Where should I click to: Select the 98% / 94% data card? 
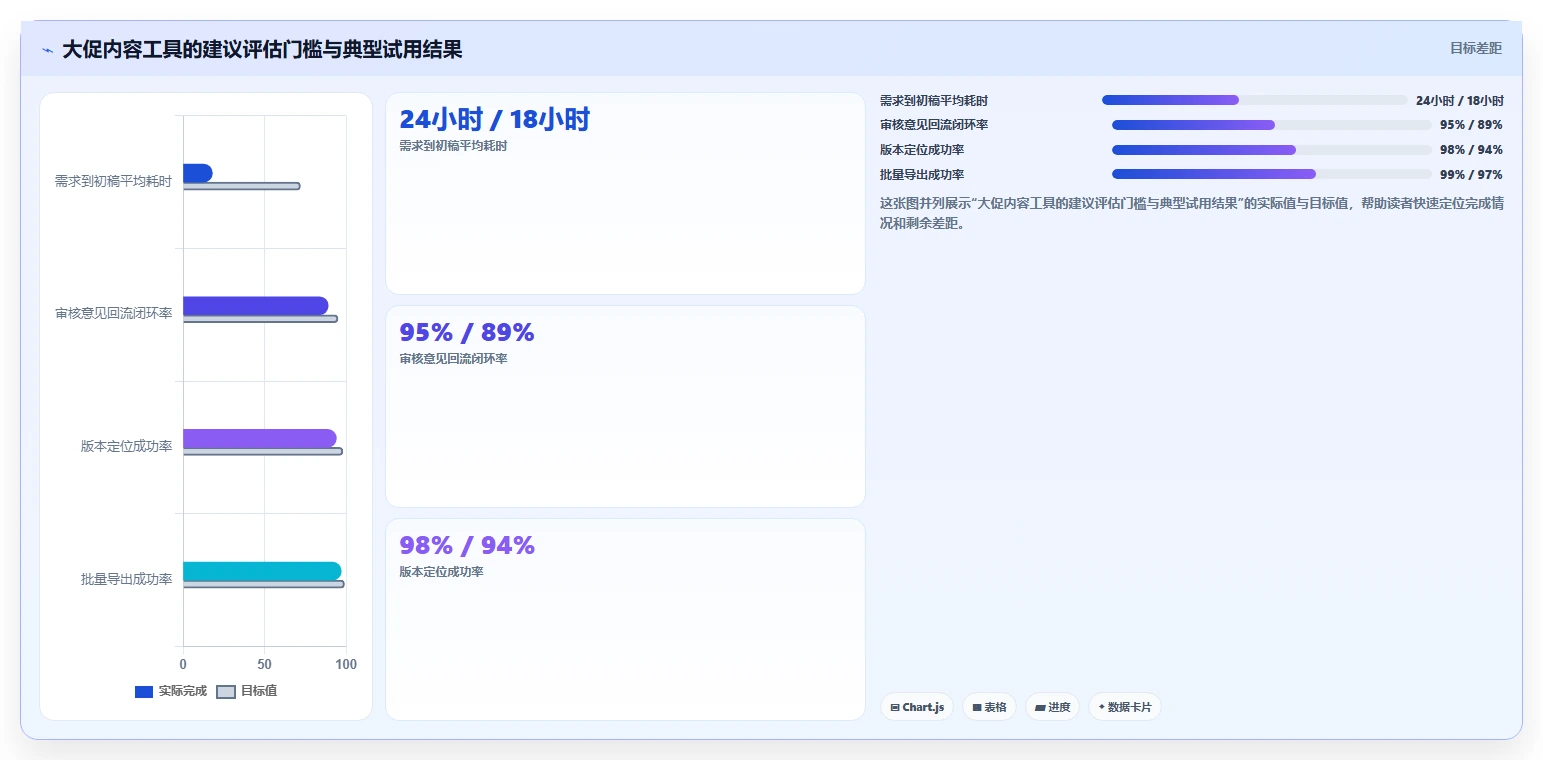625,619
